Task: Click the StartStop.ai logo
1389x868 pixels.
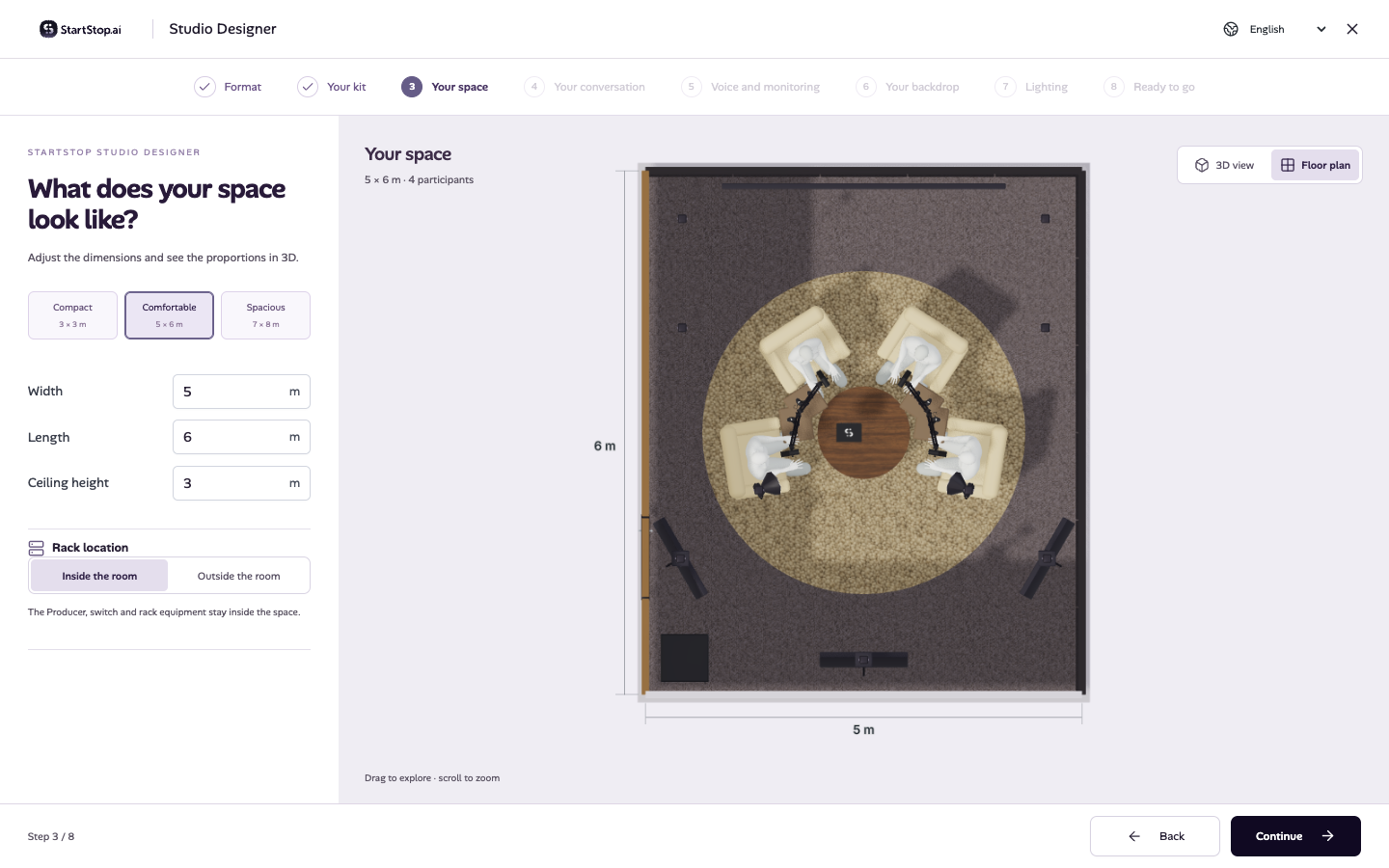Action: (80, 29)
